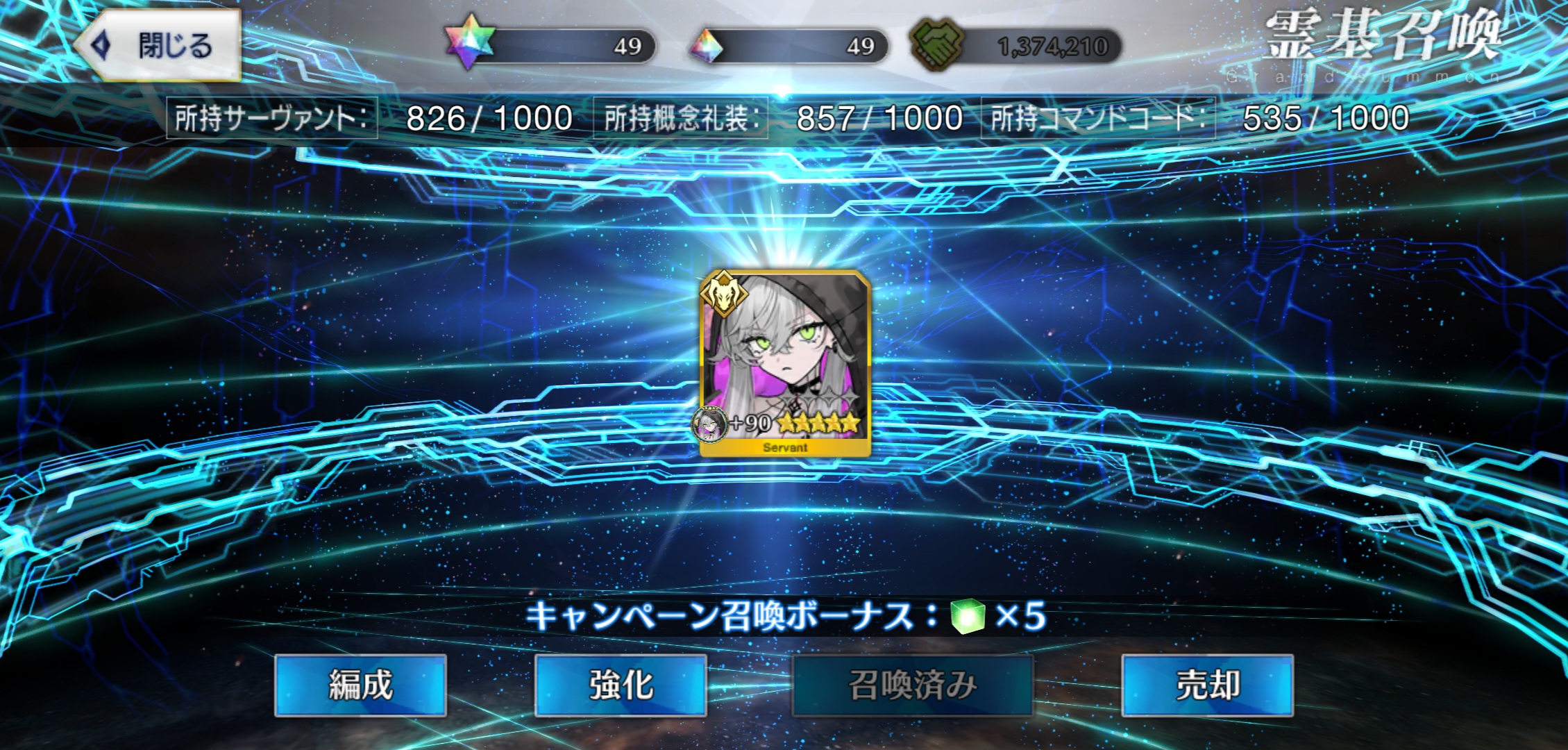Open the 売却 sell screen
Screen dimensions: 1568x750
click(x=1207, y=685)
